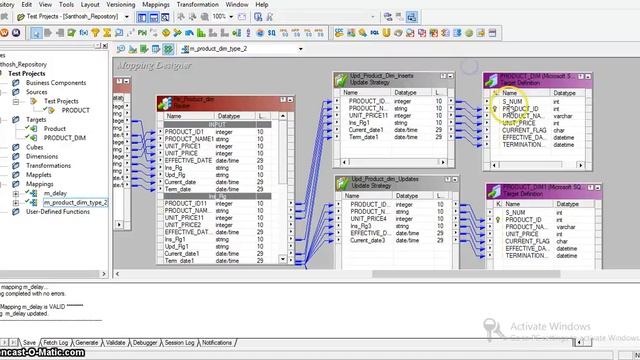Click the selection pointer tool icon

click(36, 33)
